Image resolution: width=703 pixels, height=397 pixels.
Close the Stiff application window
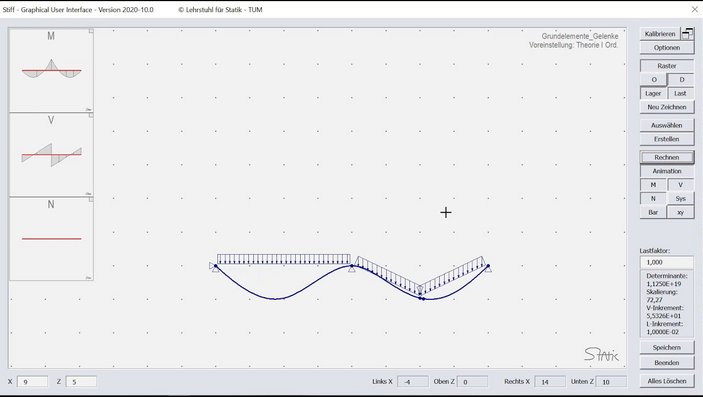(694, 9)
